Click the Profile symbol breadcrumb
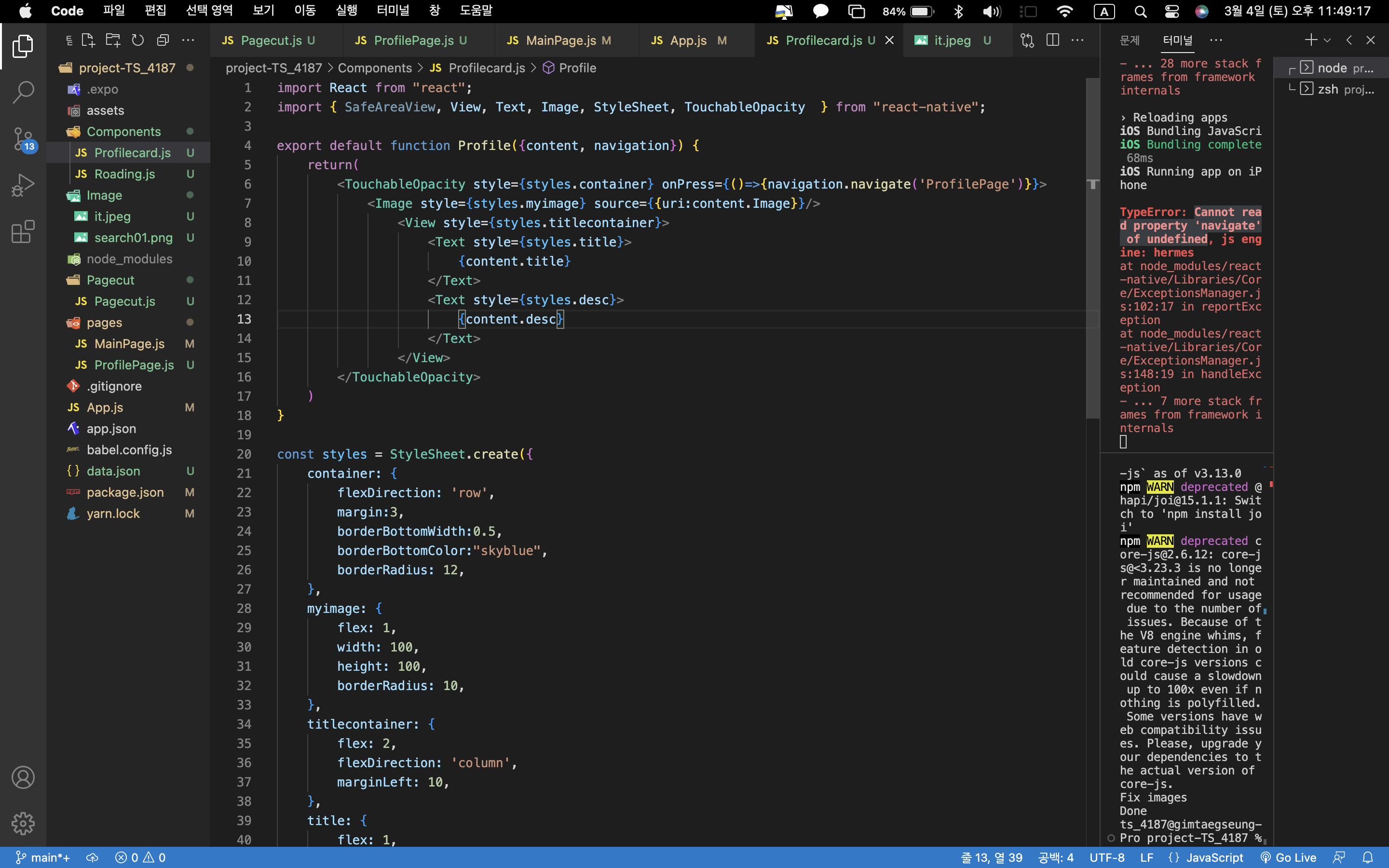The image size is (1389, 868). coord(570,68)
